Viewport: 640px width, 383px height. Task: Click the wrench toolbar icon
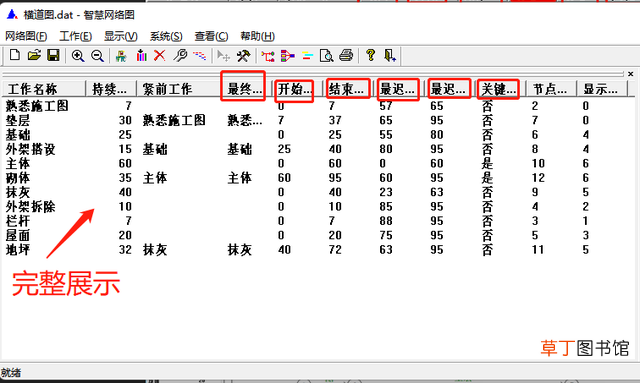[x=180, y=56]
